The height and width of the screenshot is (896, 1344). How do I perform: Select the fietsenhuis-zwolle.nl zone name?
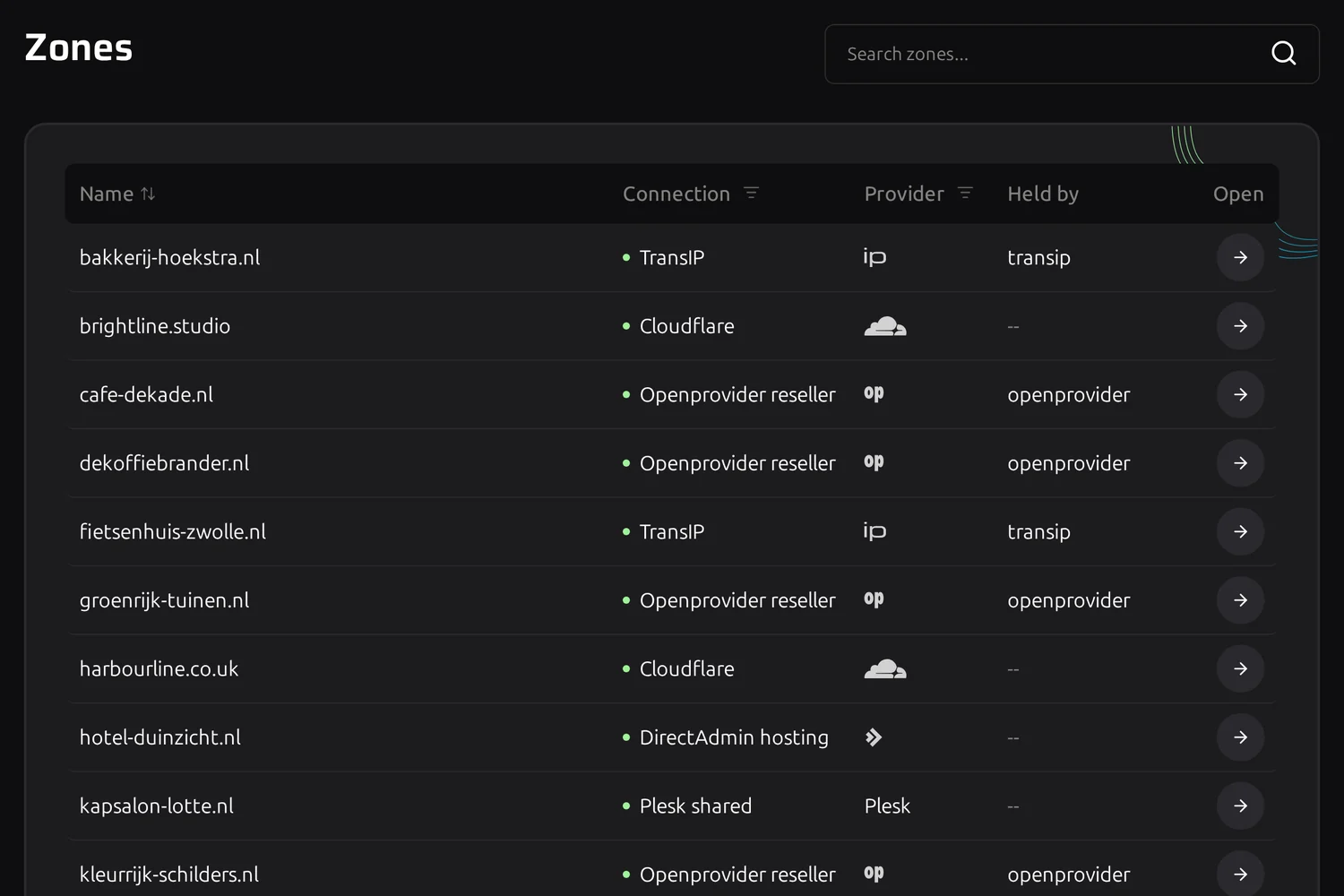click(173, 531)
